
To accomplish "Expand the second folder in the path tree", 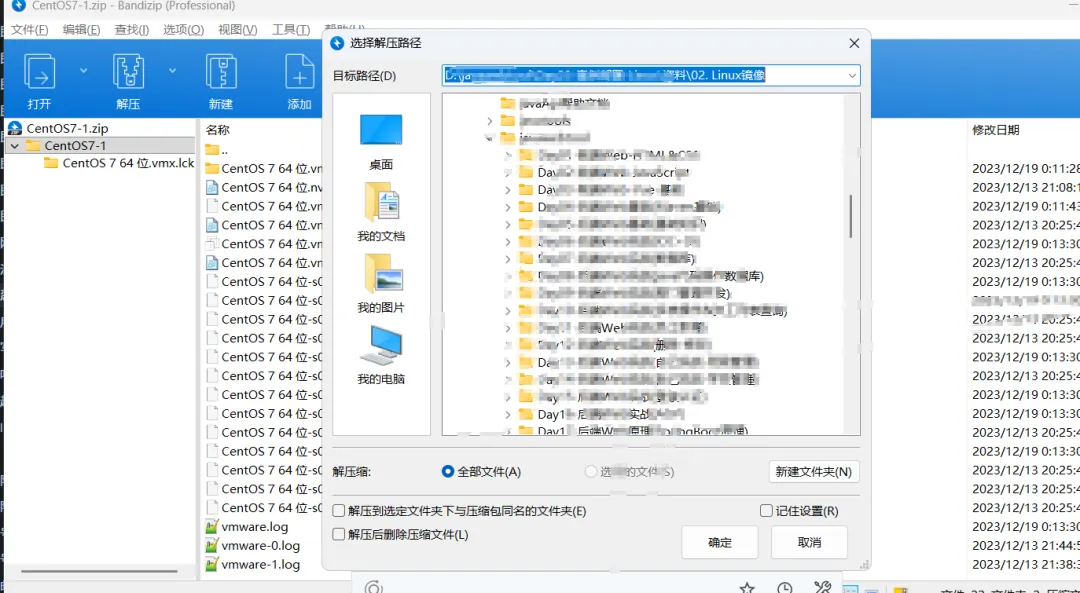I will tap(490, 121).
